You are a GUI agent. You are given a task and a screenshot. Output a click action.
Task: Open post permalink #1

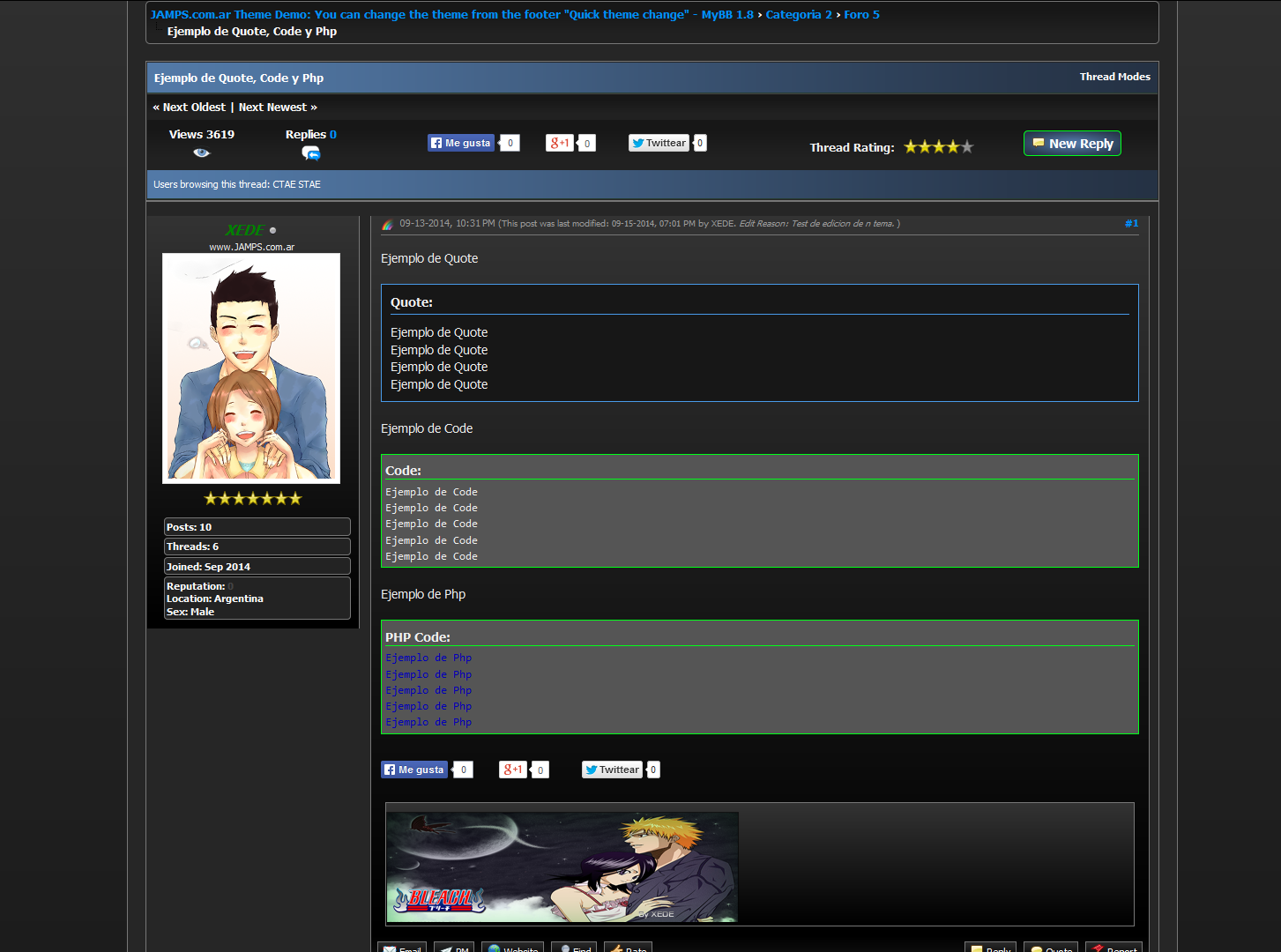pyautogui.click(x=1131, y=223)
